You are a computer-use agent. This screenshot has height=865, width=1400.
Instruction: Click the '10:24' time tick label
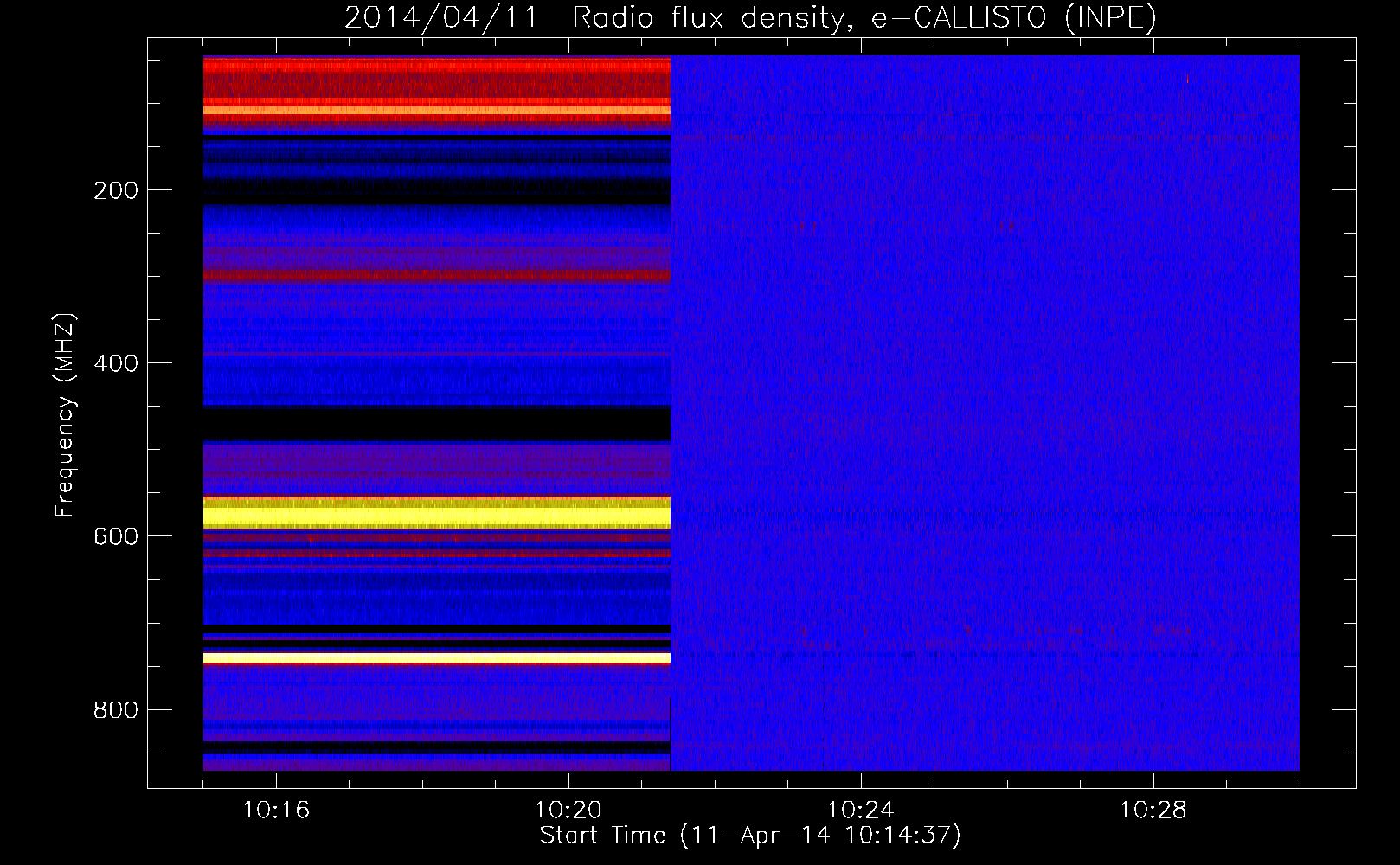pyautogui.click(x=861, y=810)
